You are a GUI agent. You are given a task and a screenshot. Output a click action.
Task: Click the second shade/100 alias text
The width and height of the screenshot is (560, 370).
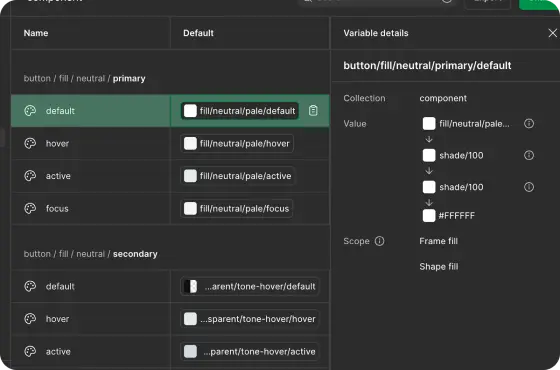coord(461,187)
